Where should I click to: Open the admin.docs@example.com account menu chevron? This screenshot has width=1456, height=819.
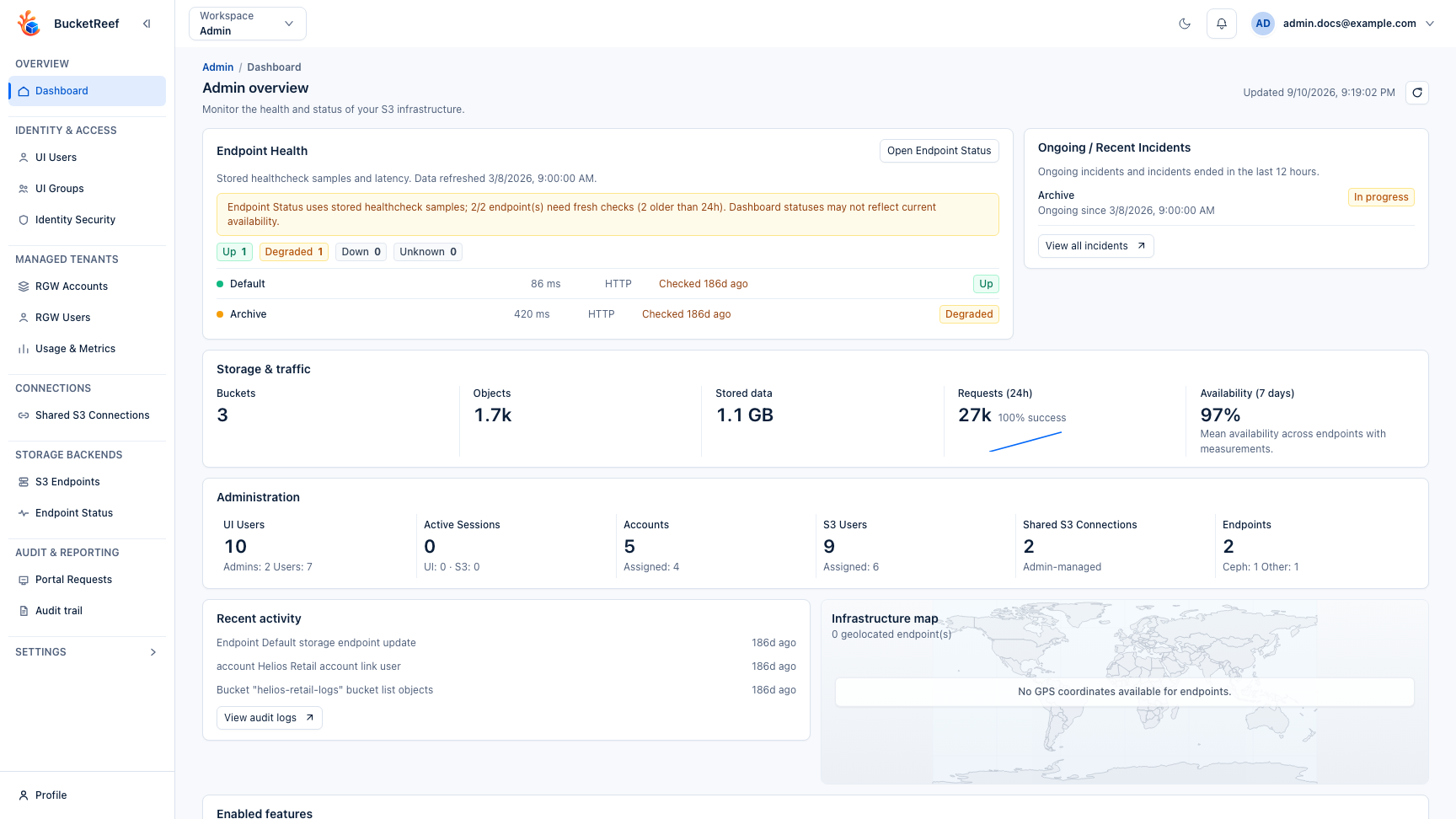tap(1430, 24)
